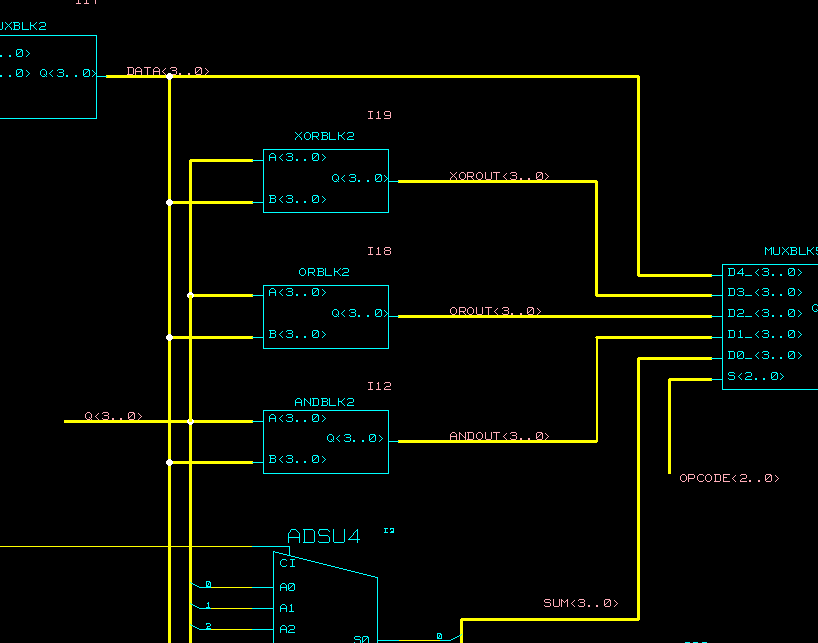The width and height of the screenshot is (818, 643).
Task: Select the SUM<3..0> bus label
Action: coord(580,603)
